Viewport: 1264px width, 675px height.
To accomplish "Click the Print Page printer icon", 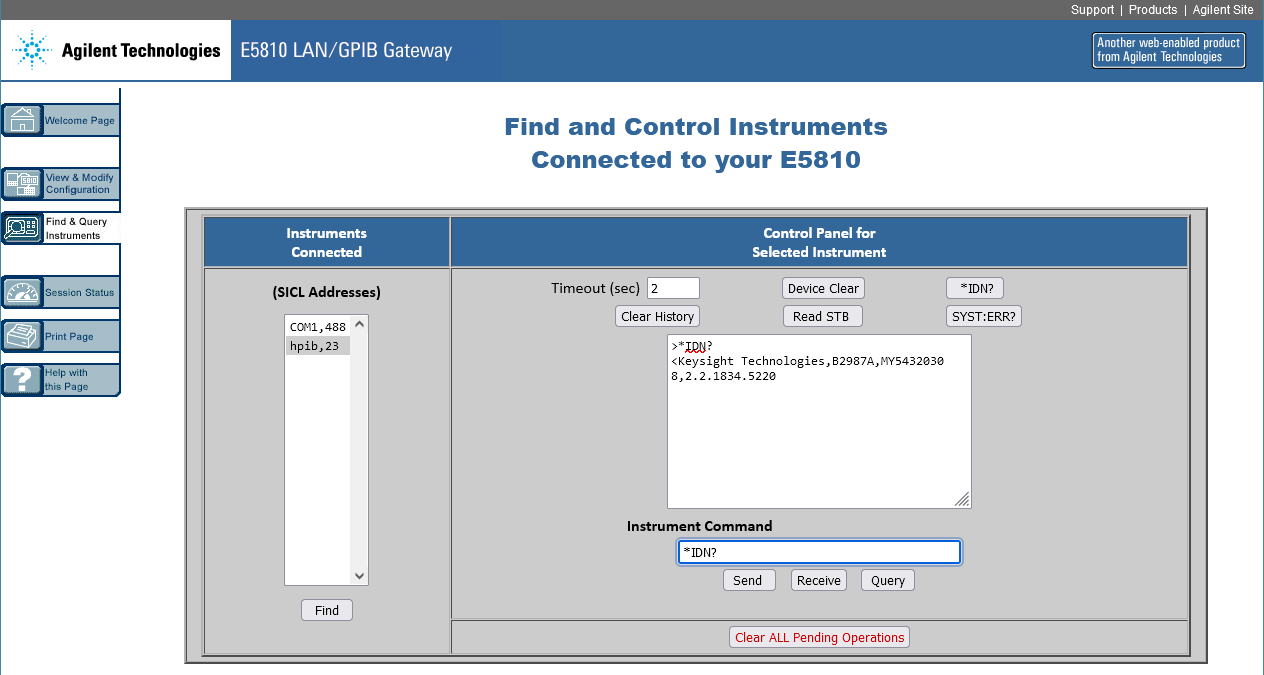I will pos(21,336).
